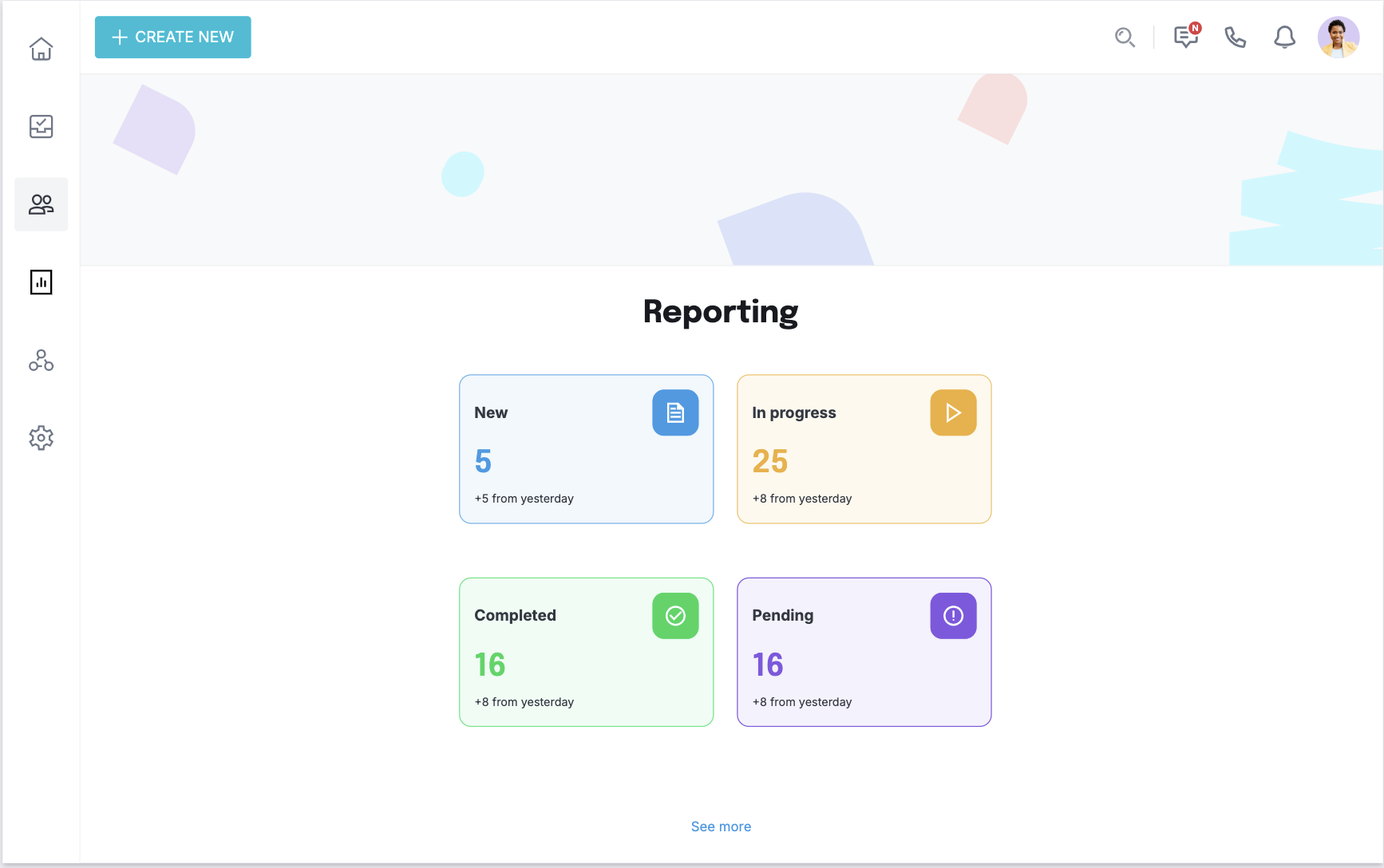The width and height of the screenshot is (1384, 868).
Task: Open the messages chat icon
Action: [1184, 37]
